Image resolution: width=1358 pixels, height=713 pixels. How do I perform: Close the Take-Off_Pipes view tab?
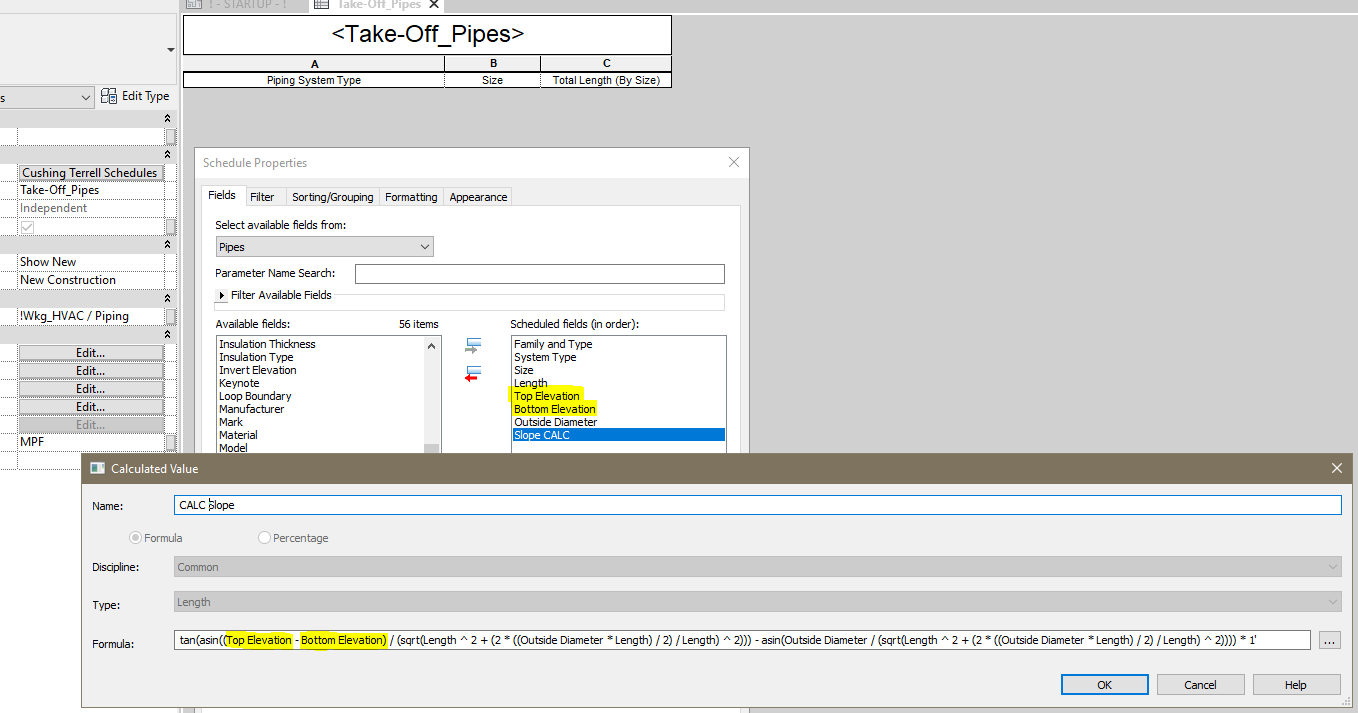pyautogui.click(x=434, y=4)
